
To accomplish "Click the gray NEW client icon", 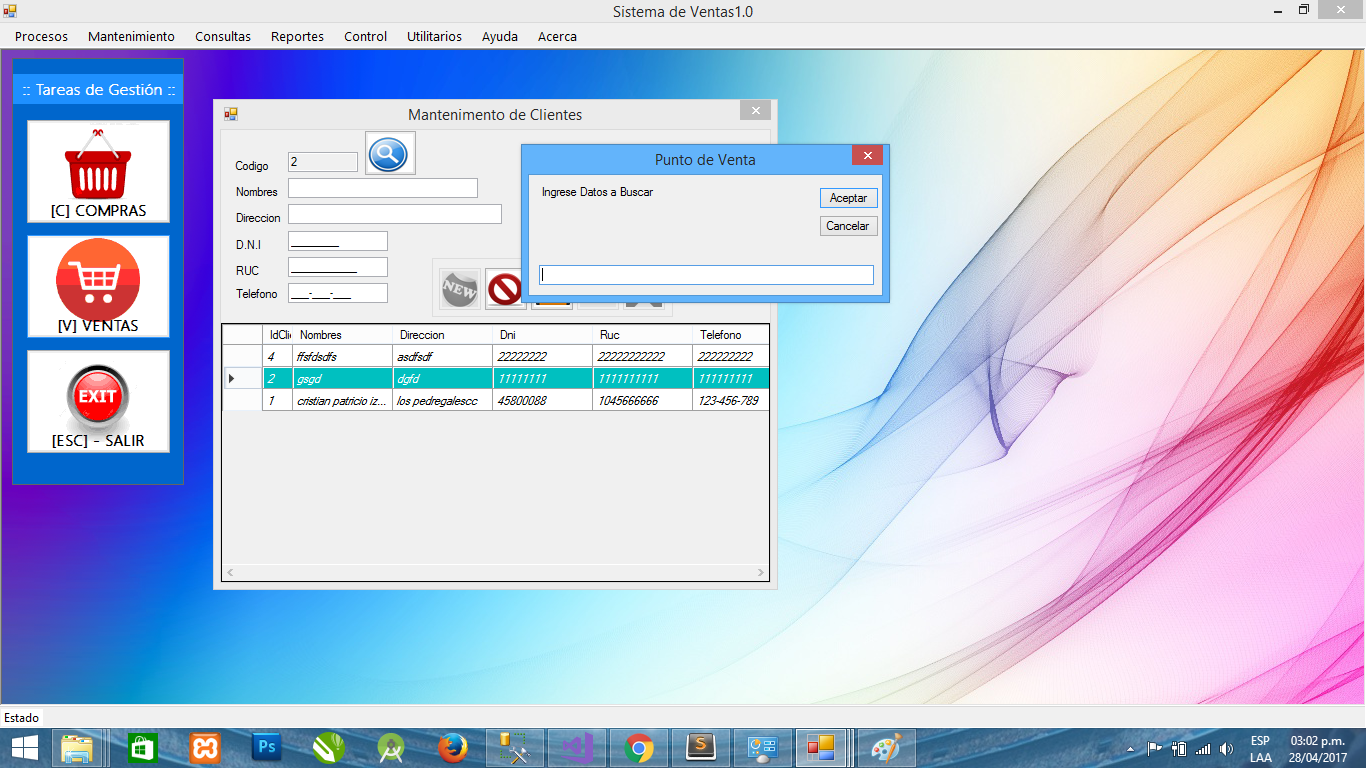I will [x=459, y=289].
